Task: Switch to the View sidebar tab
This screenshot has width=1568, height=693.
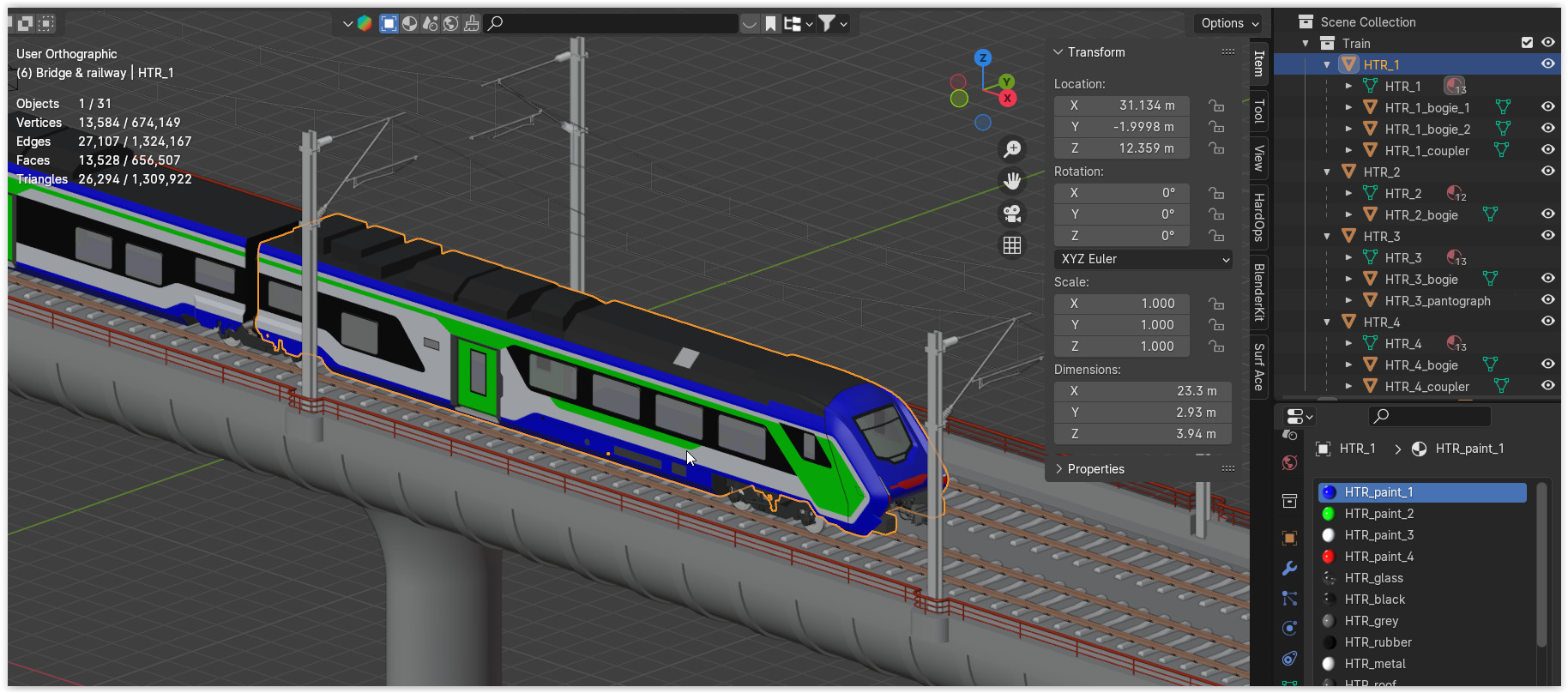Action: [1258, 159]
